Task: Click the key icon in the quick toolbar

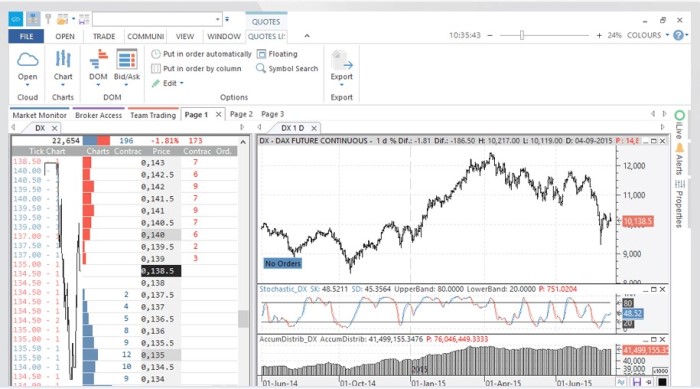Action: (x=48, y=19)
